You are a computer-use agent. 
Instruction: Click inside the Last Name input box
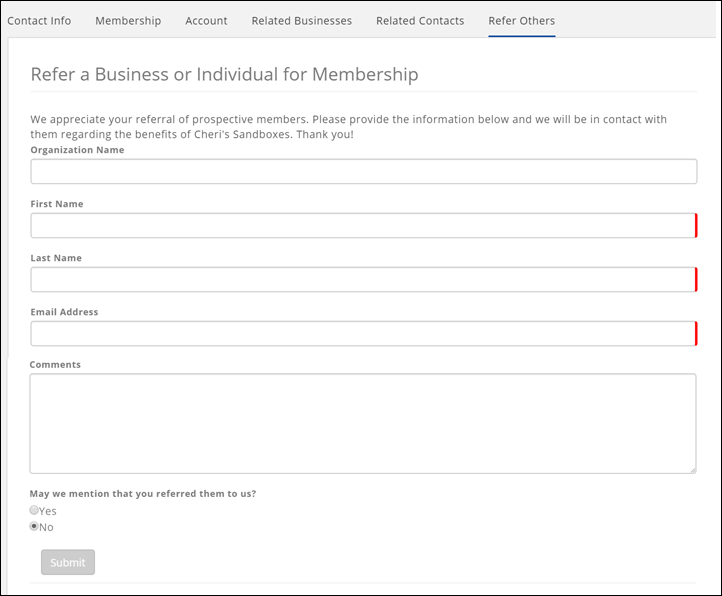[x=363, y=280]
